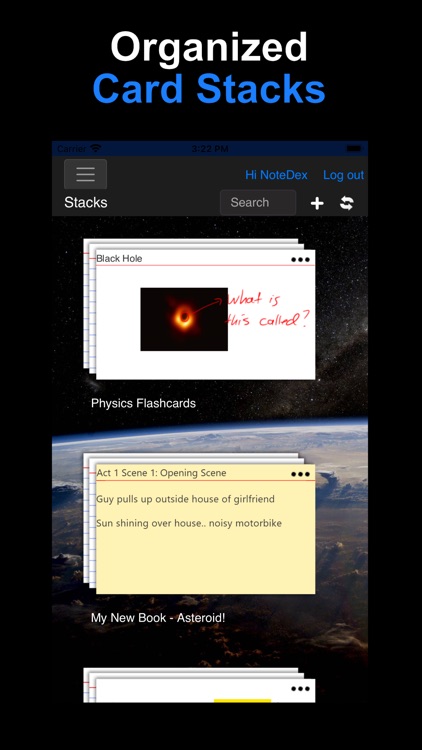
Task: Open My New Book - Asteroid! stack label
Action: pyautogui.click(x=158, y=618)
